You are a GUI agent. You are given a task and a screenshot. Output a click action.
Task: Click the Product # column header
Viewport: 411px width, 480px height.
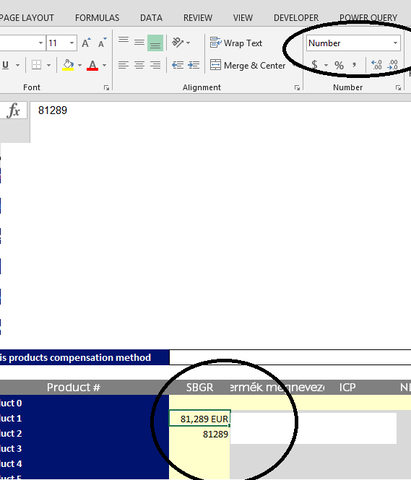[x=73, y=387]
